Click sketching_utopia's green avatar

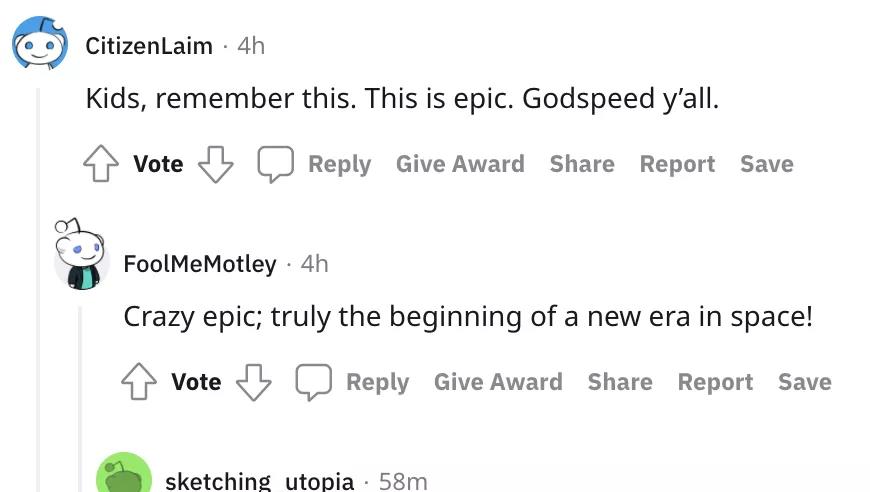(123, 476)
